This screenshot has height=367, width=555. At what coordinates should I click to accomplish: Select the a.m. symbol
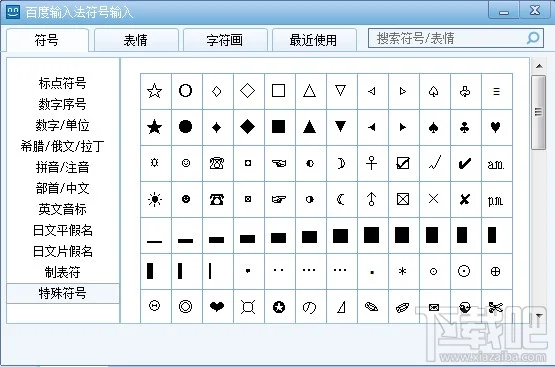coord(496,163)
